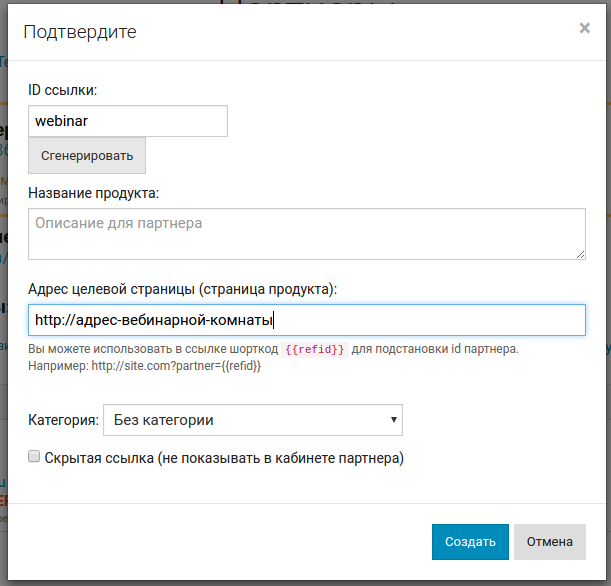Click the example URL http://site.com?partner={{refid}}
611x586 pixels.
tap(176, 366)
